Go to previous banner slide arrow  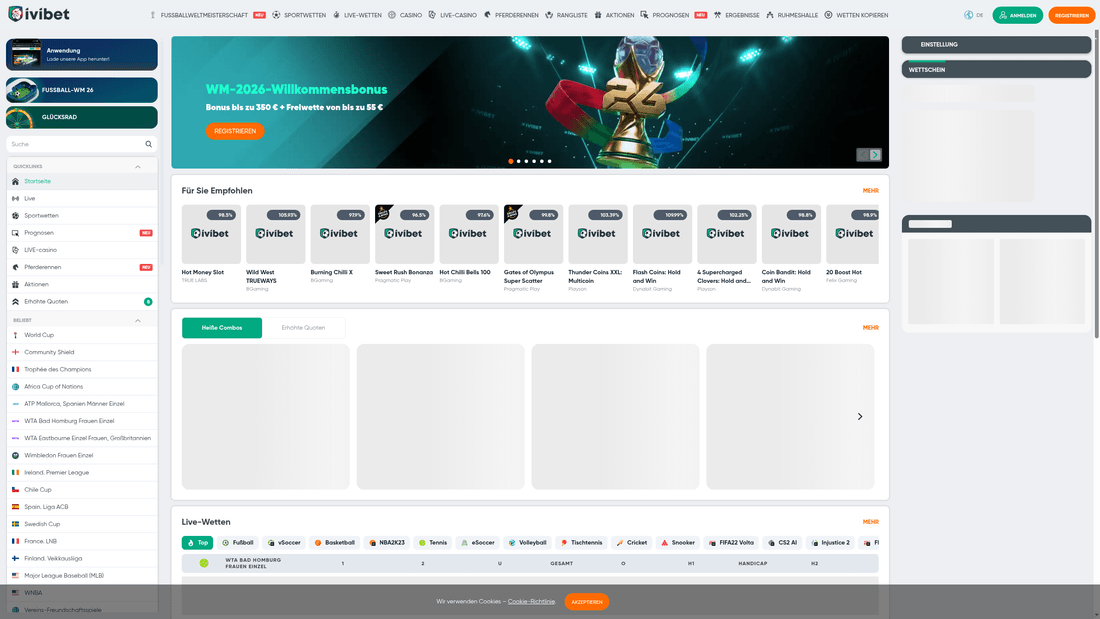click(x=863, y=155)
